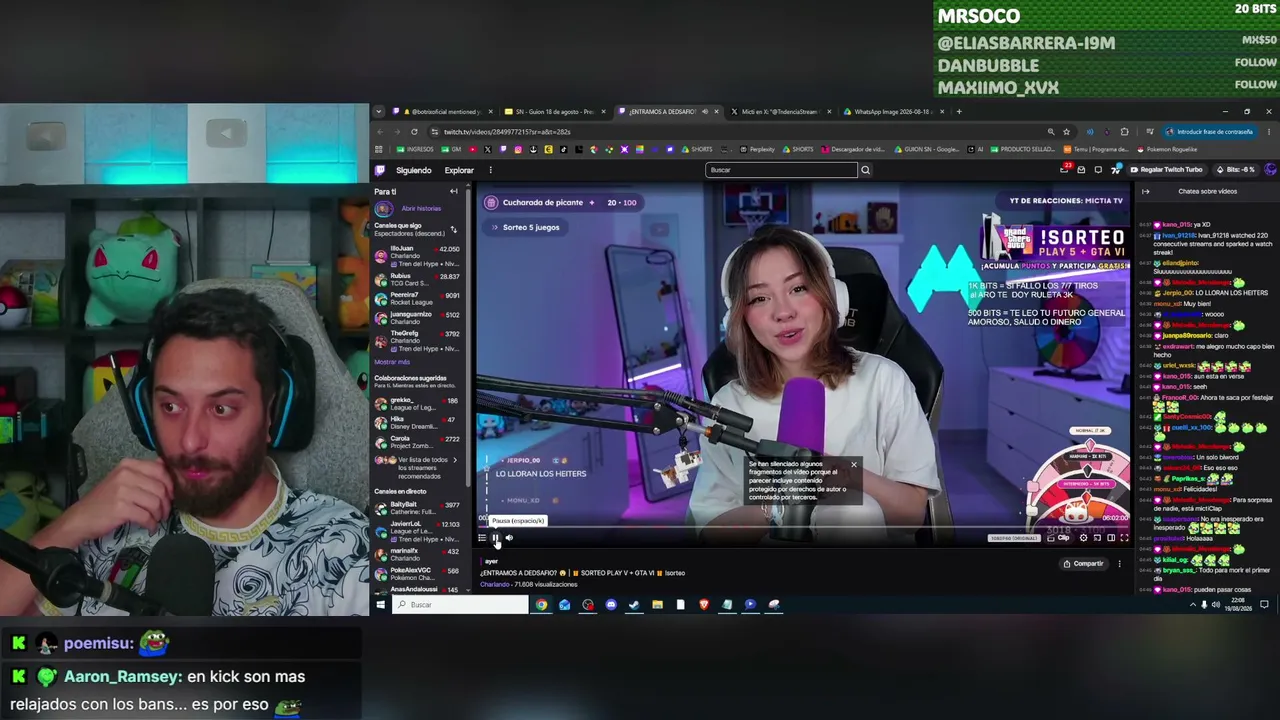Collapse the video chat panel
The image size is (1280, 720).
(x=1146, y=191)
